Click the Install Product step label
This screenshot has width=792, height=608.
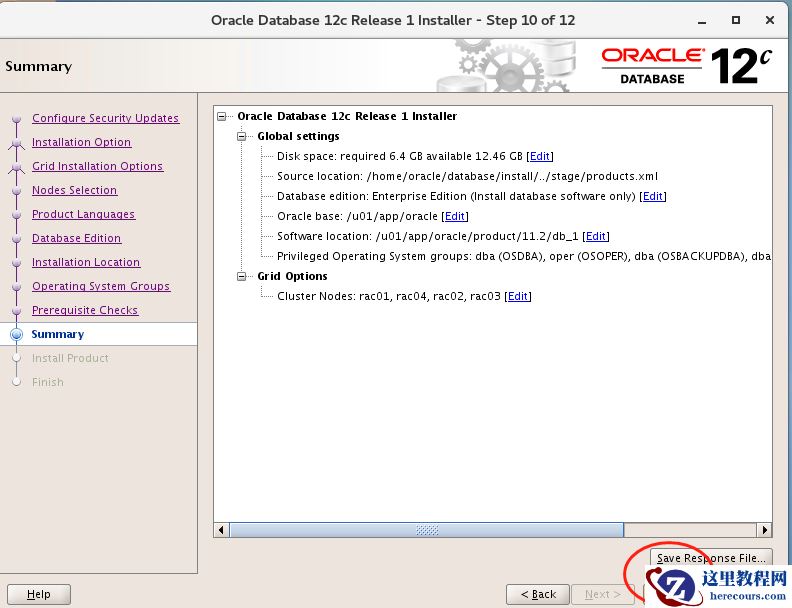(x=70, y=358)
